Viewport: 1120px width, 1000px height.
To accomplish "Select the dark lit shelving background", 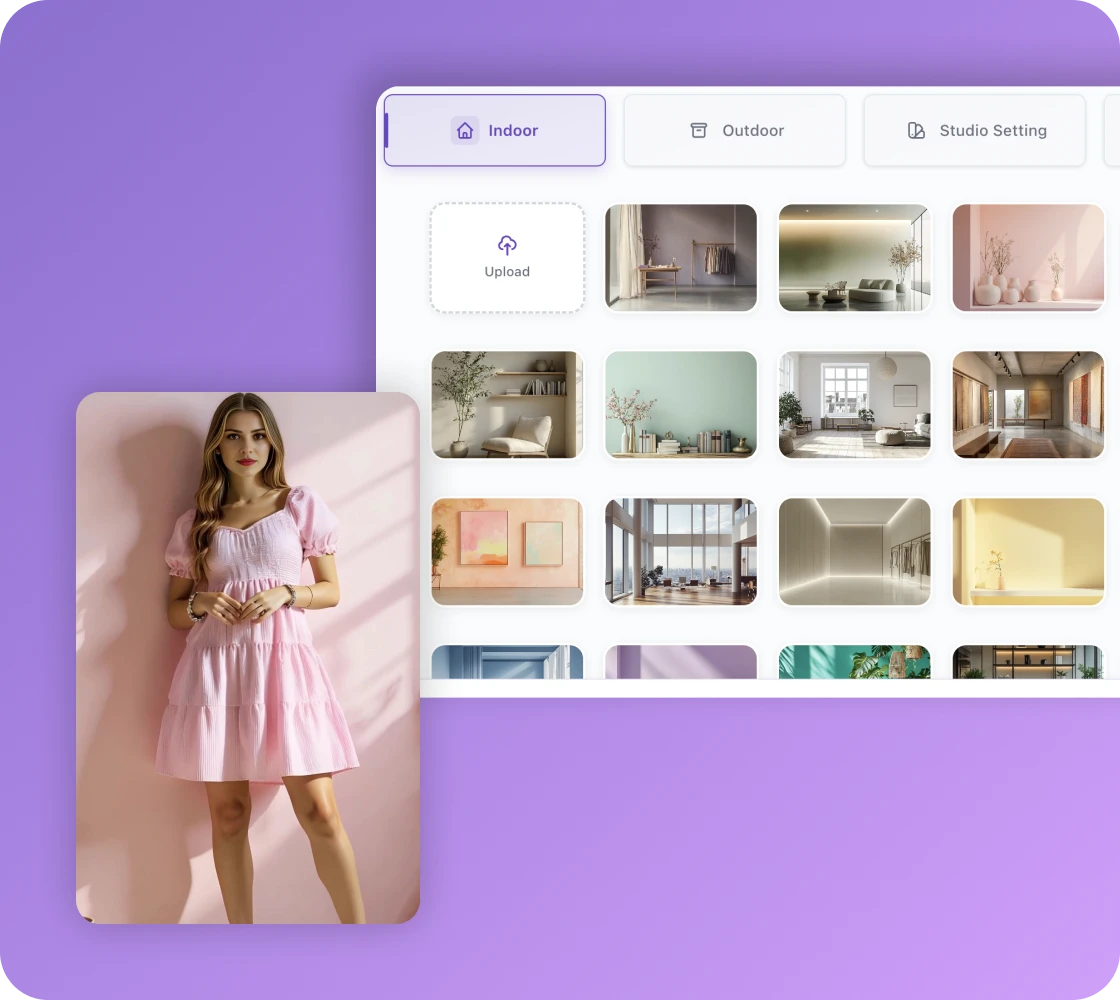I will 1029,661.
